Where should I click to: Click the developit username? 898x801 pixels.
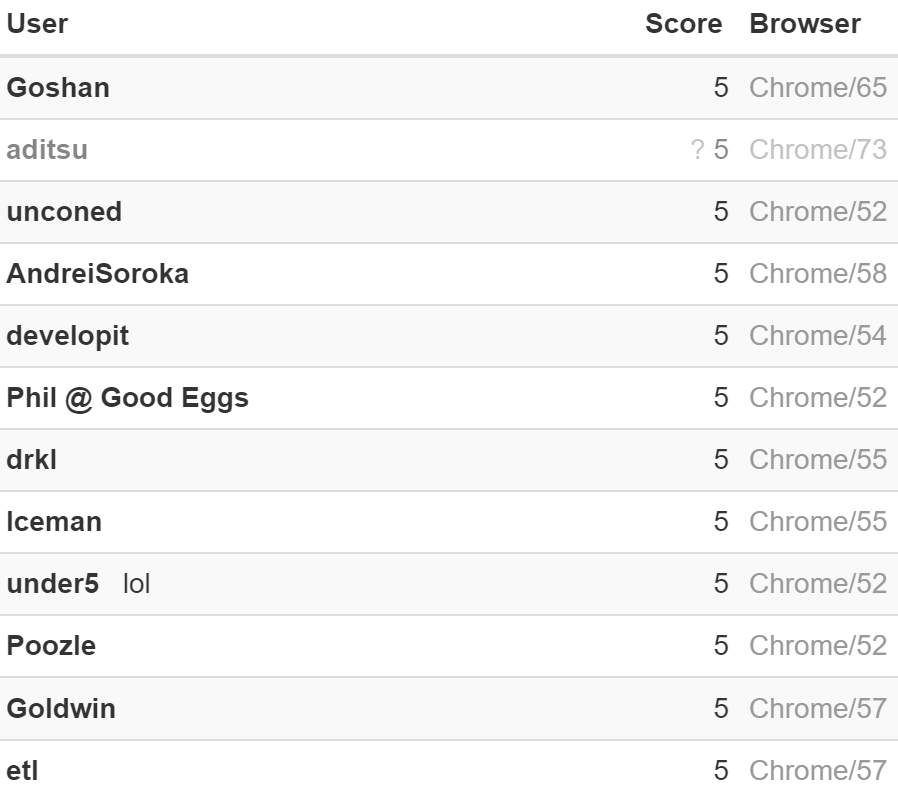coord(68,336)
